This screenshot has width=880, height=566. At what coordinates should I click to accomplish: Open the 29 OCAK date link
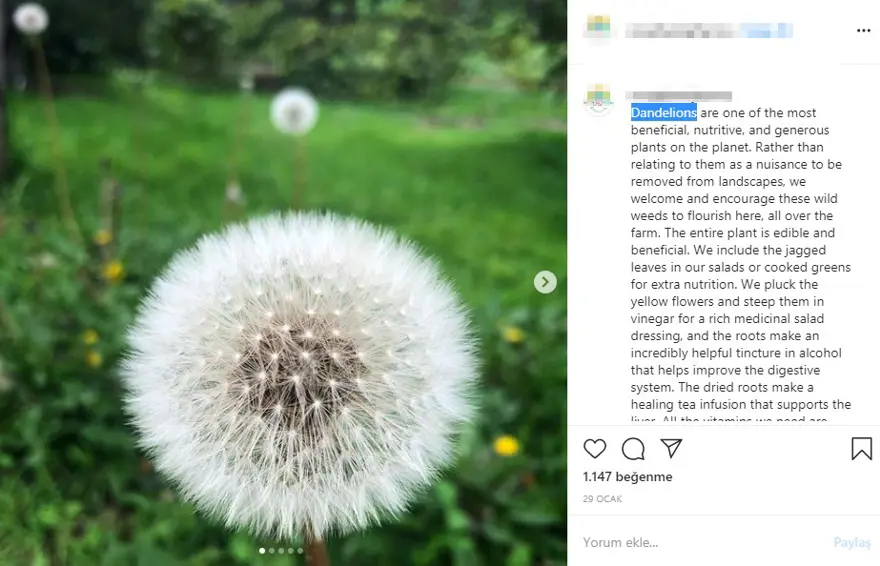pos(602,499)
